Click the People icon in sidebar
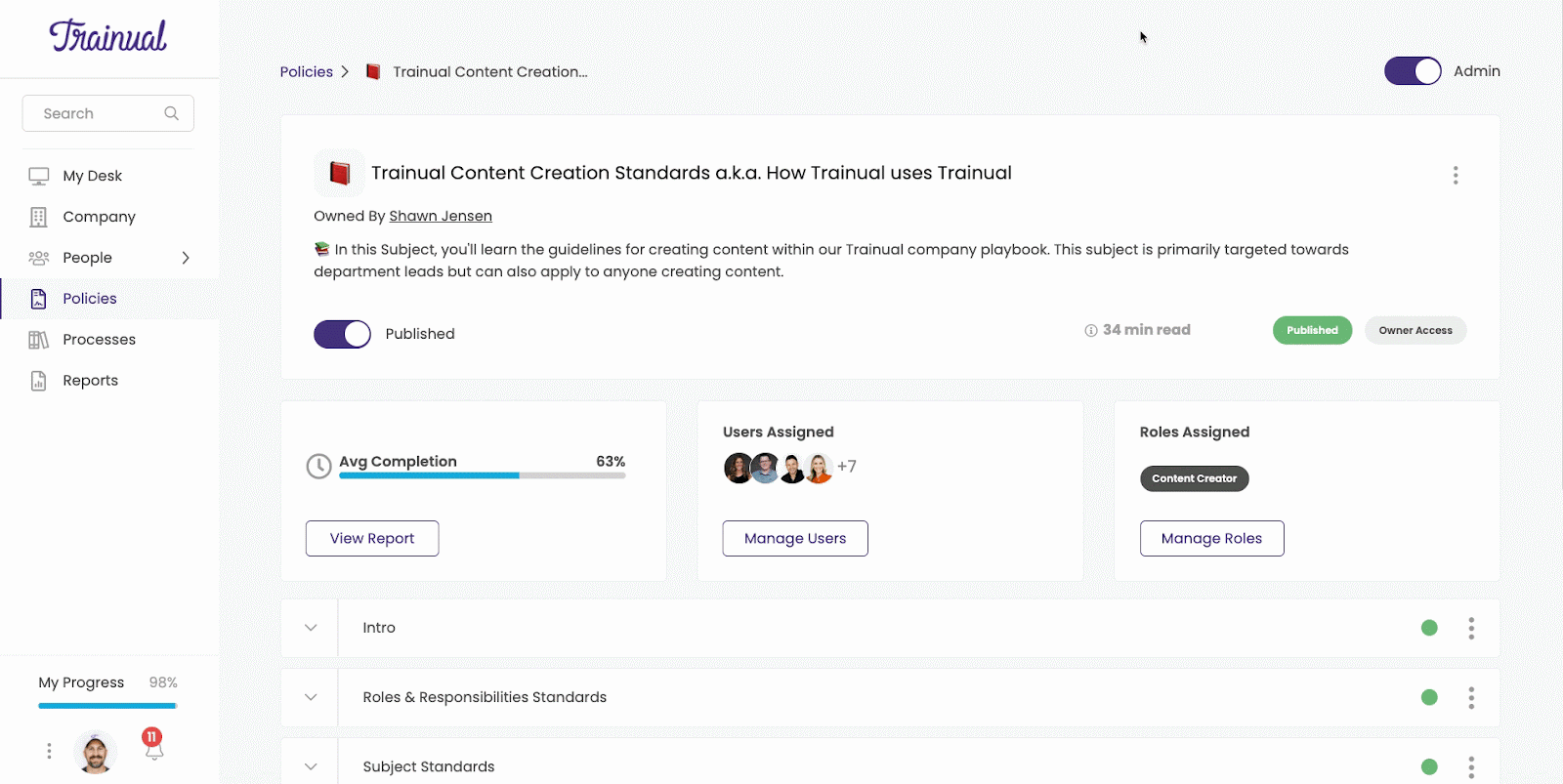Image resolution: width=1563 pixels, height=784 pixels. (x=39, y=258)
